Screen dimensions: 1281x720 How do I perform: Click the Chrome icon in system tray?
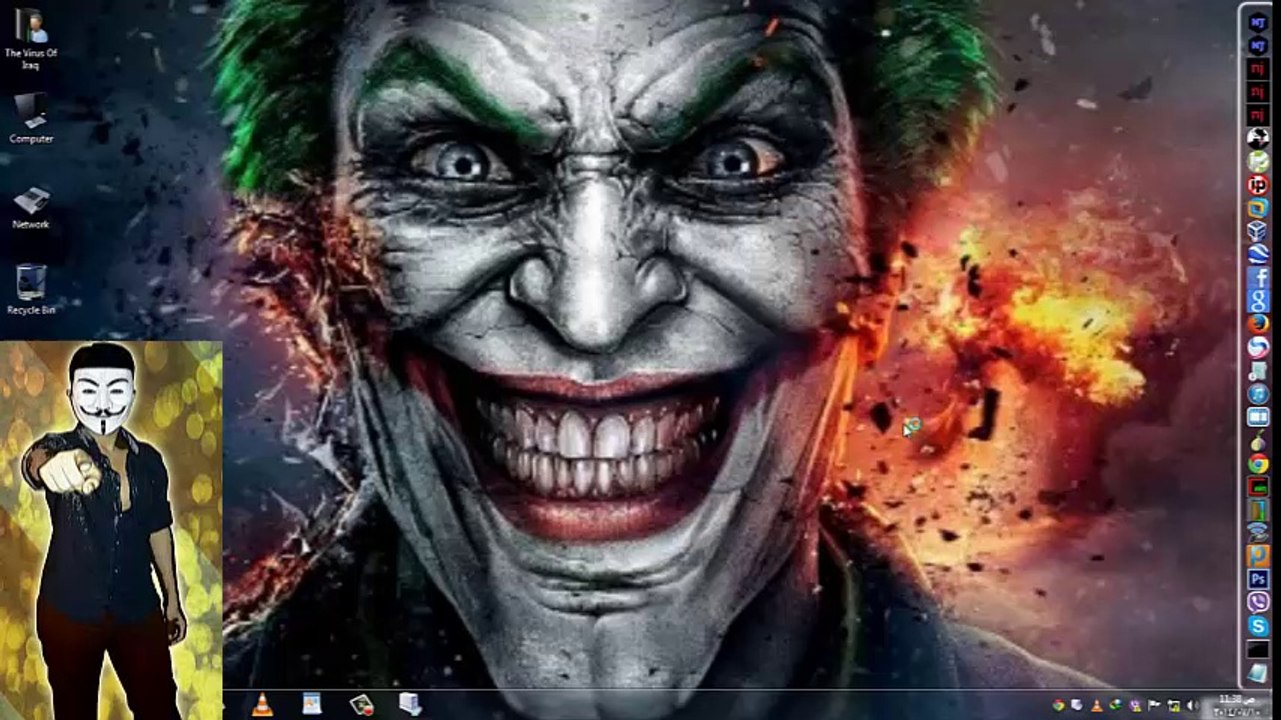pyautogui.click(x=1059, y=705)
